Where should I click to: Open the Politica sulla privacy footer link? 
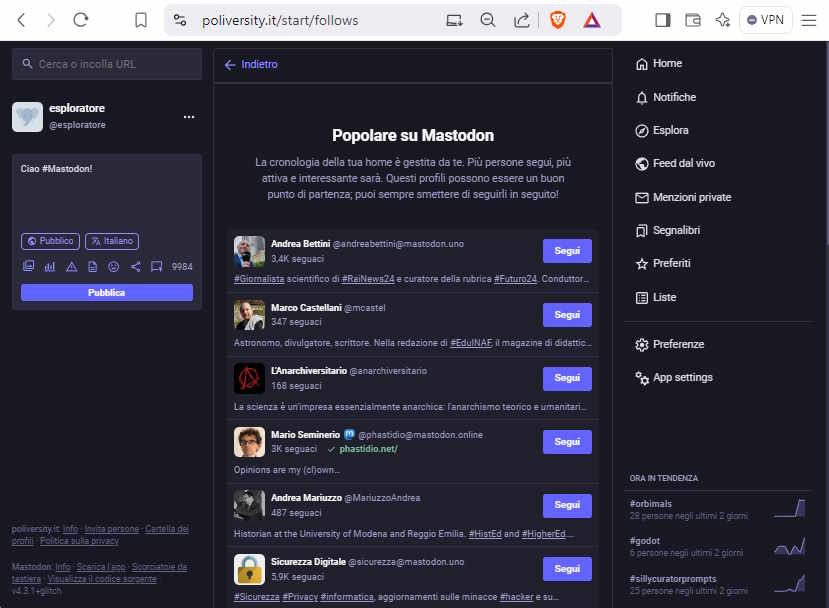coord(79,541)
